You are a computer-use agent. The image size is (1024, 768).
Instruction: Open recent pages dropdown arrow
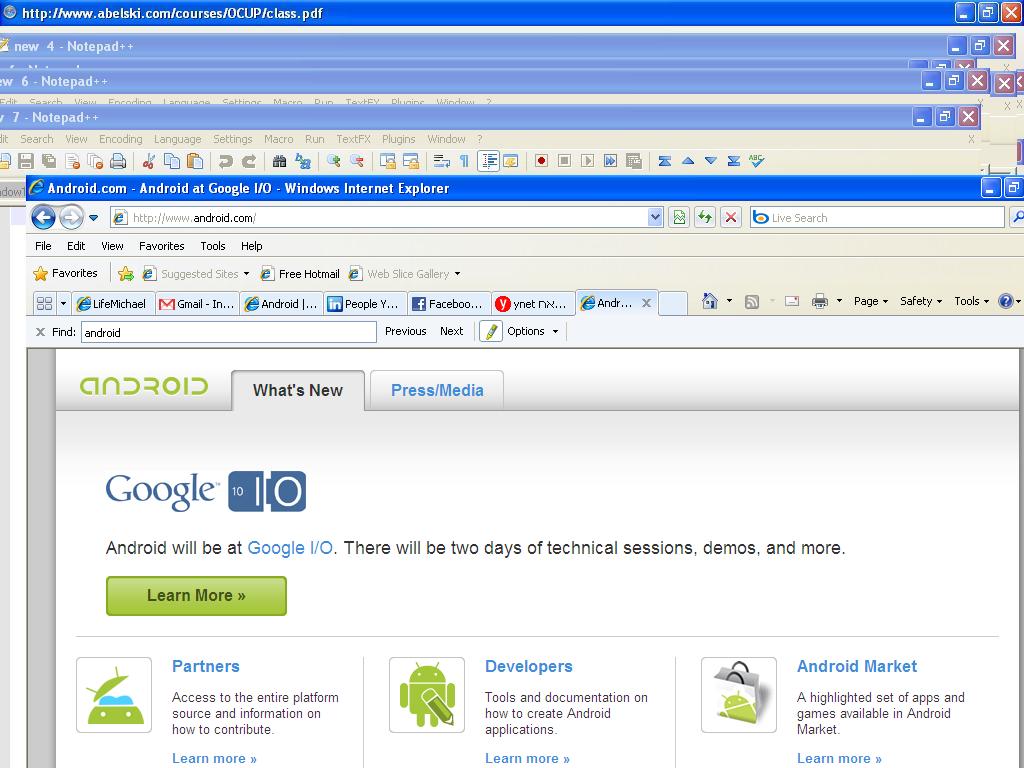[93, 218]
